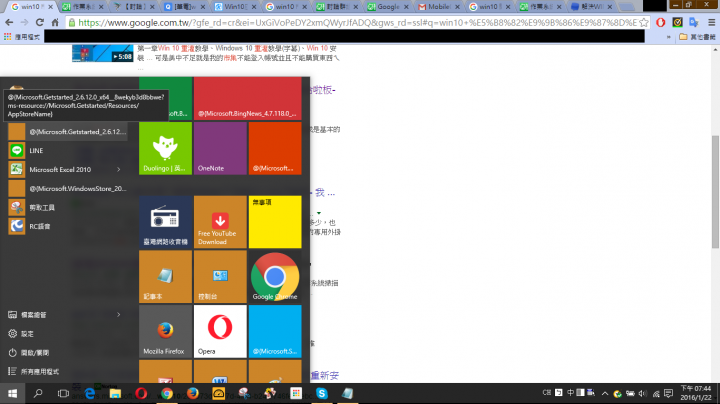Viewport: 720px width, 404px height.
Task: Open the red Bing News tile
Action: point(248,99)
